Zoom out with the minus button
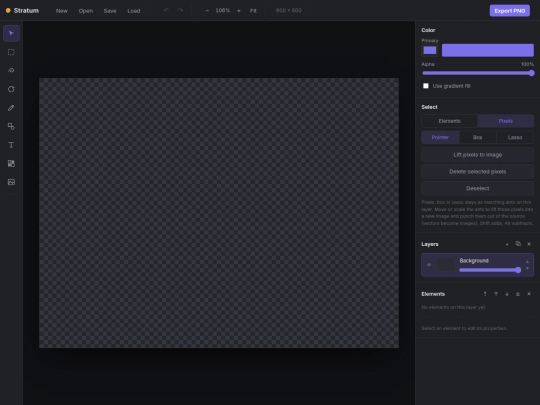540x405 pixels. tap(207, 11)
